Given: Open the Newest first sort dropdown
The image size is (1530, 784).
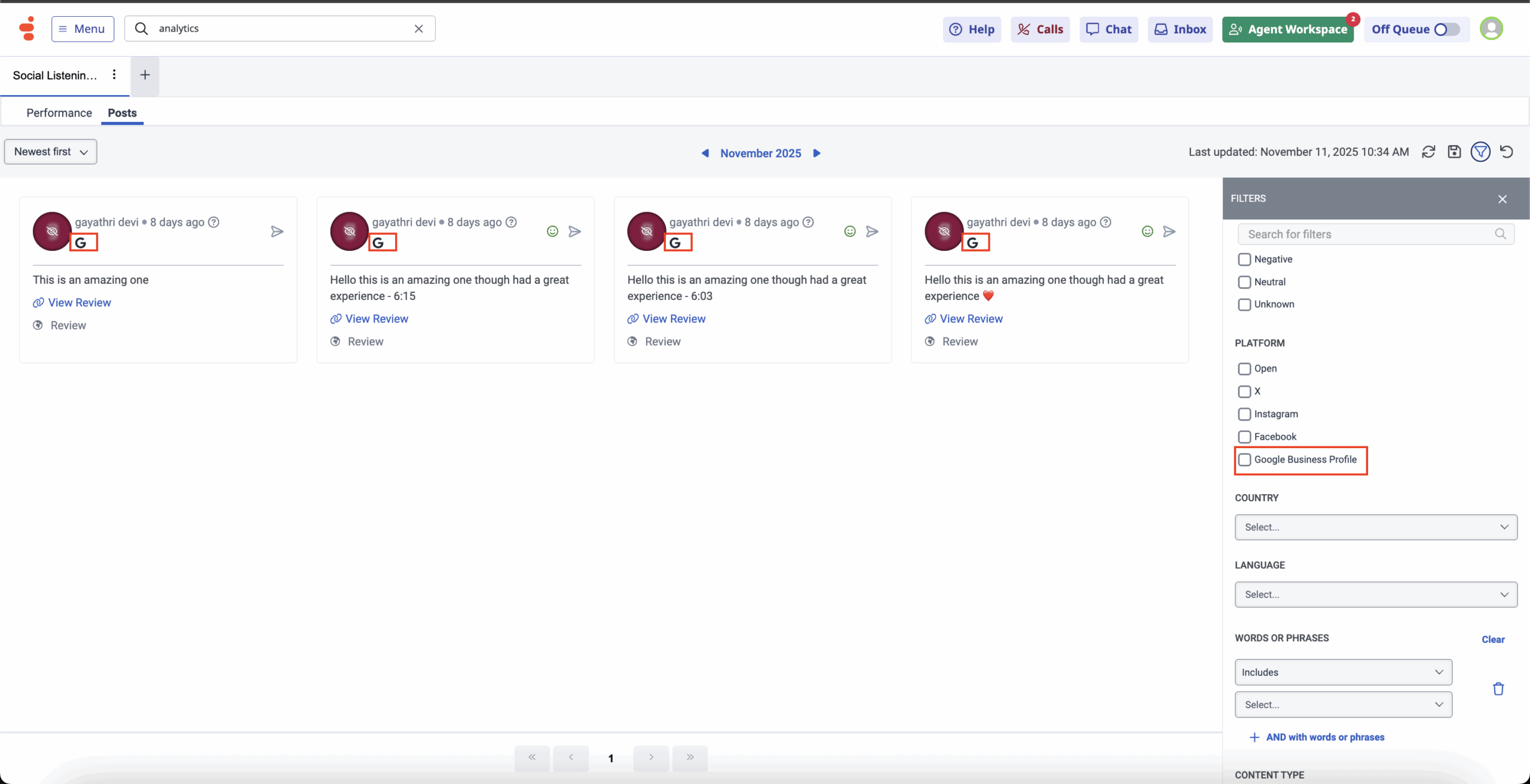Looking at the screenshot, I should pyautogui.click(x=51, y=152).
